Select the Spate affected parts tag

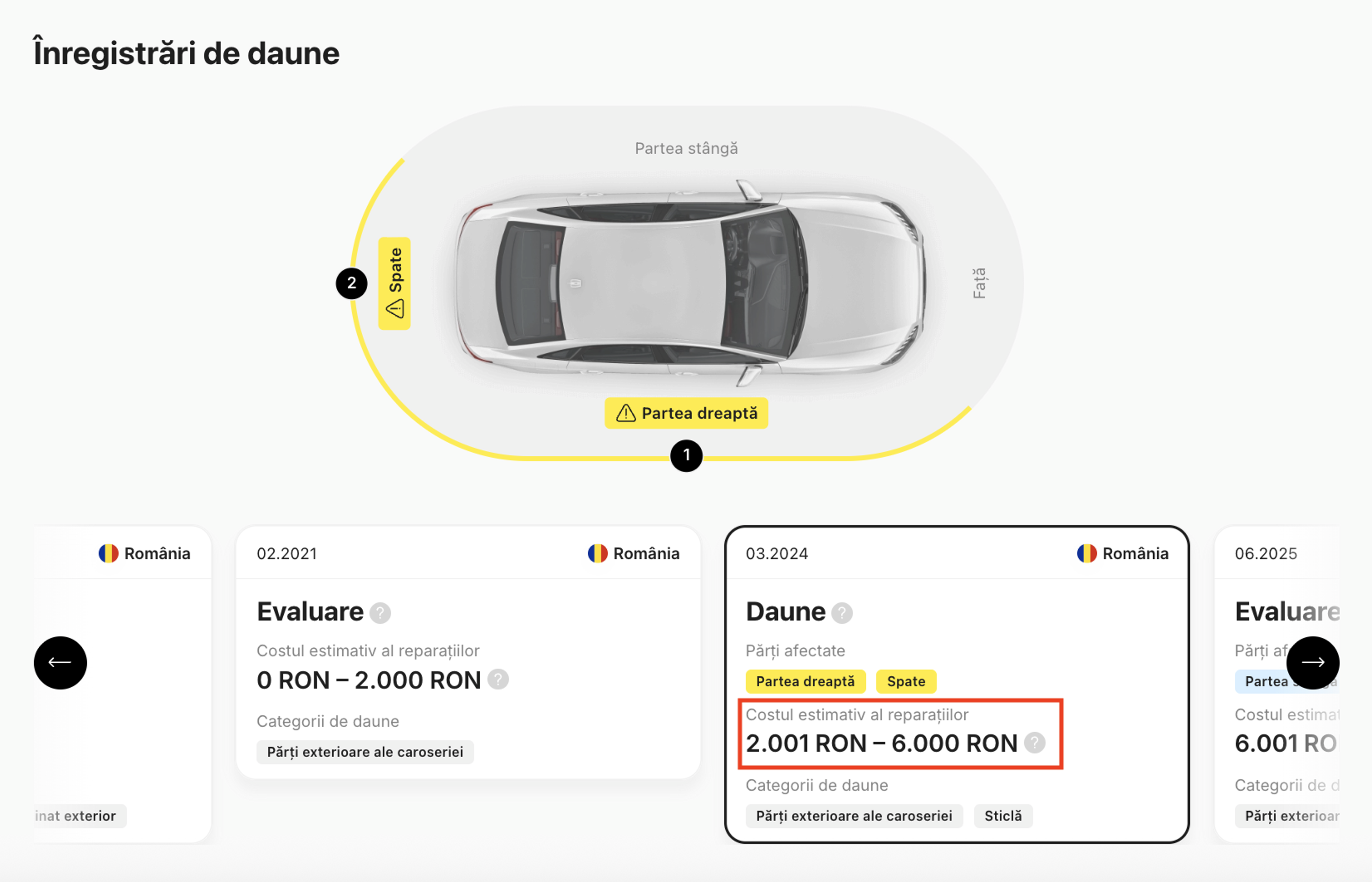pyautogui.click(x=906, y=681)
